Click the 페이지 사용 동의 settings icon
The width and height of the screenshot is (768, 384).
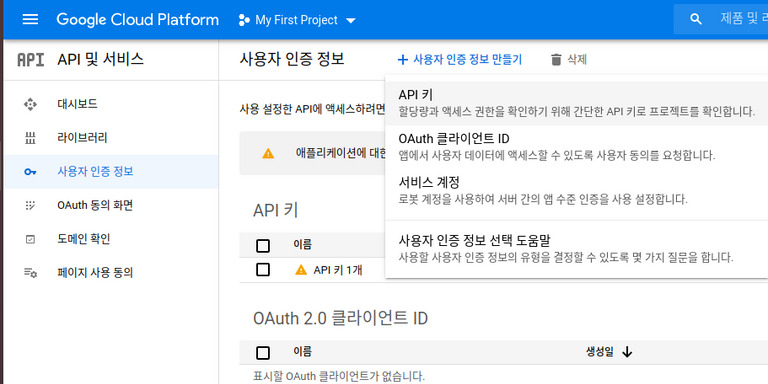click(30, 273)
